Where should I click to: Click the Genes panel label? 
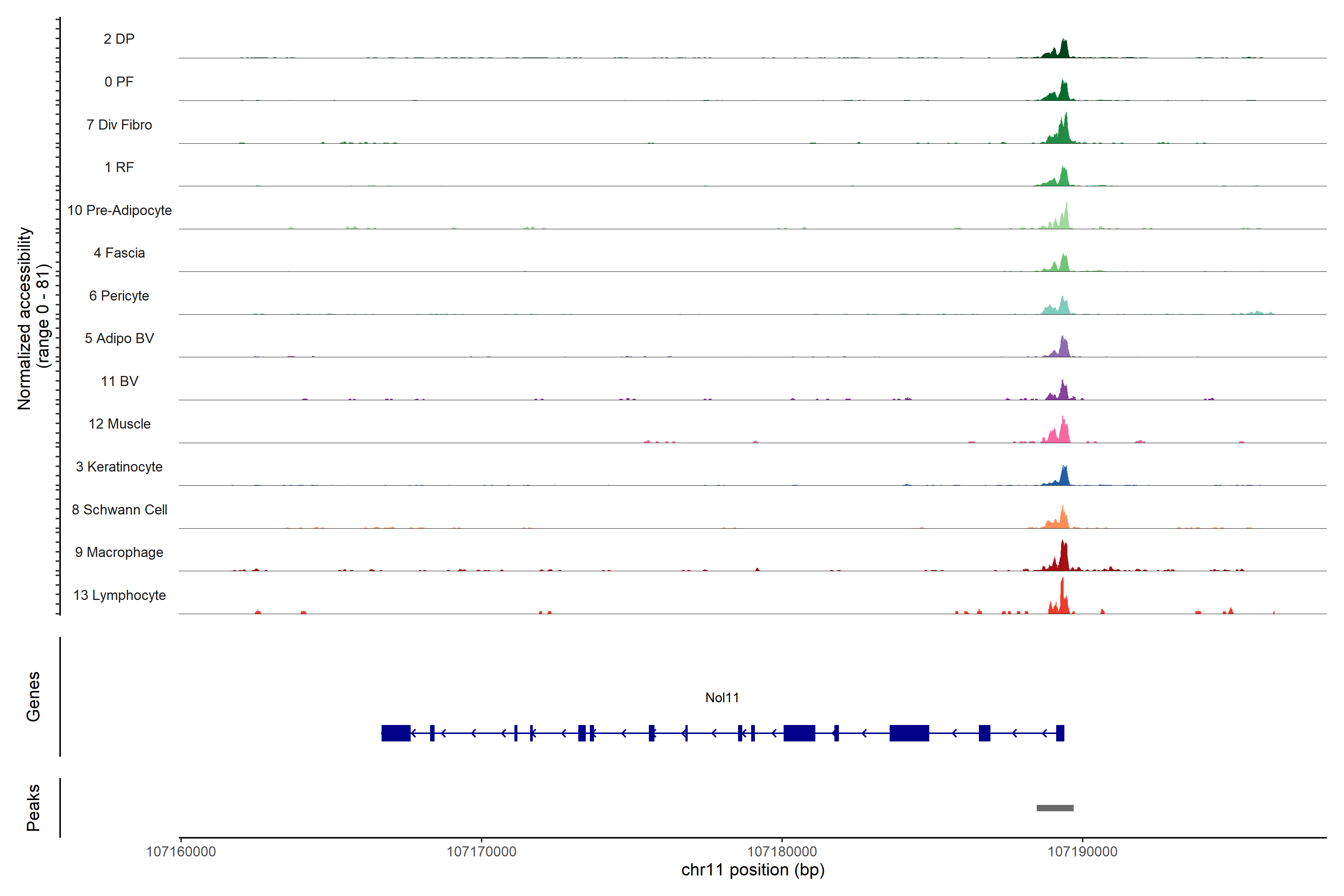(x=33, y=697)
